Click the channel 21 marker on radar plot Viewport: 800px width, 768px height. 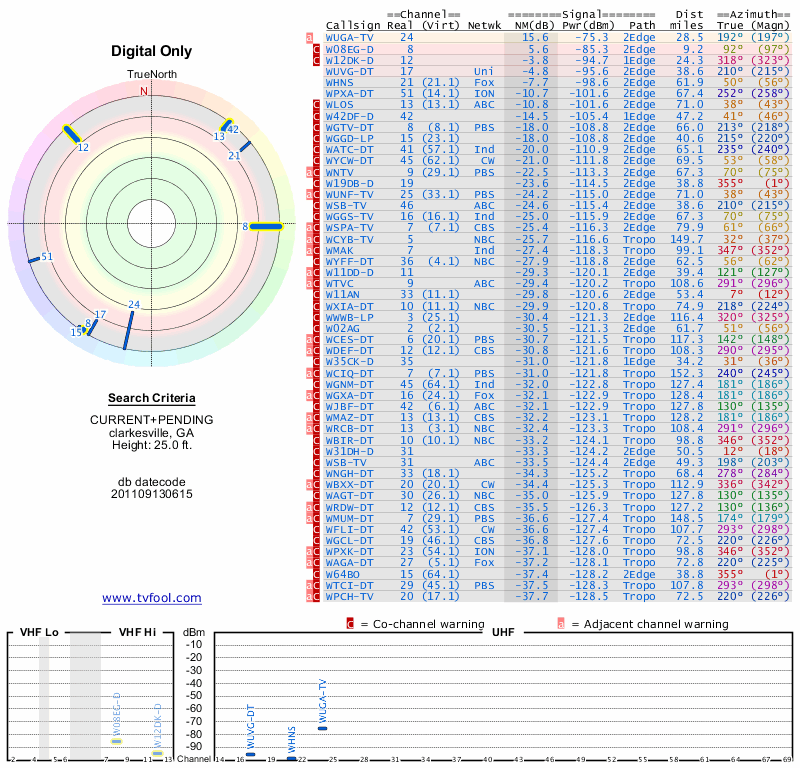[243, 147]
